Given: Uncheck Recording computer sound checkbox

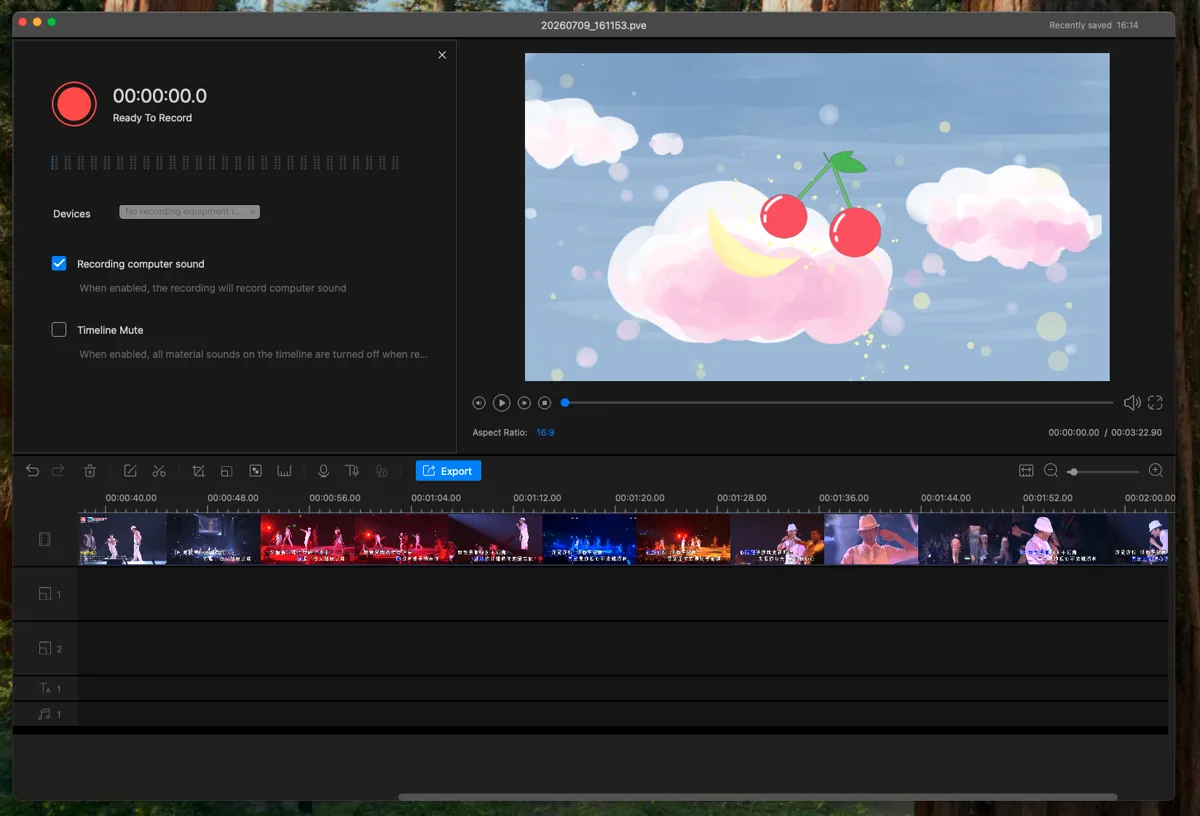Looking at the screenshot, I should tap(59, 264).
